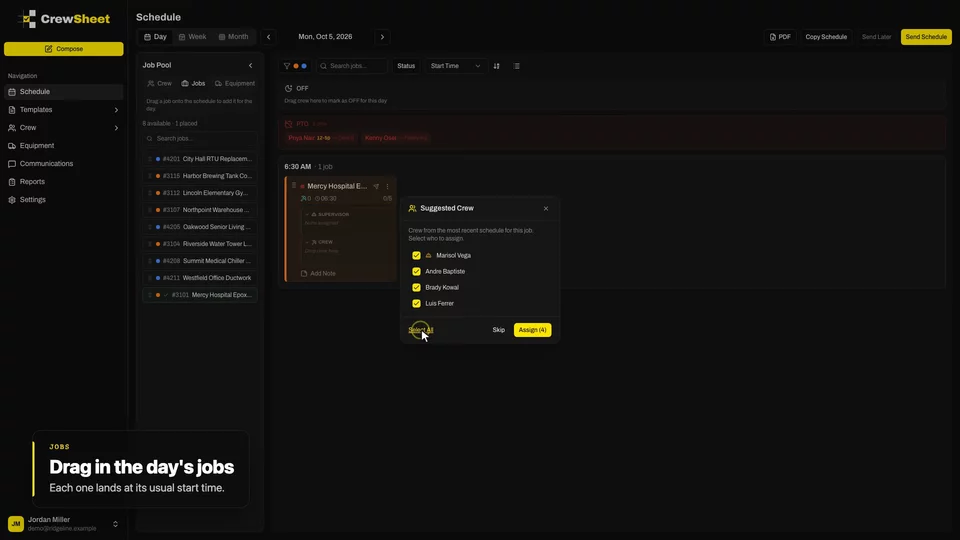Viewport: 960px width, 540px height.
Task: Click the PTO calendar icon
Action: point(288,124)
